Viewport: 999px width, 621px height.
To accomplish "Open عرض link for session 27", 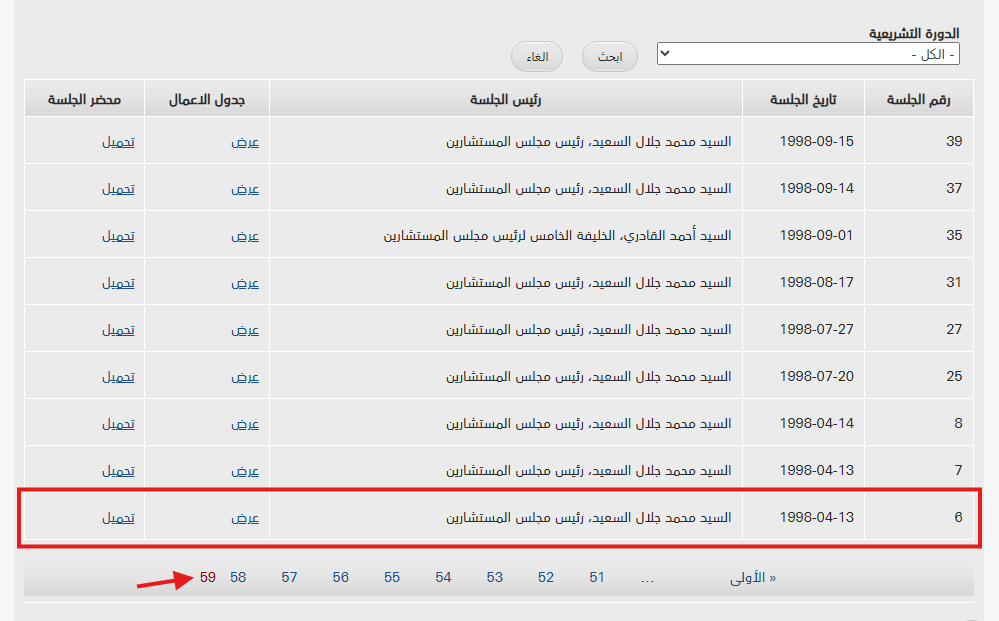I will [245, 330].
